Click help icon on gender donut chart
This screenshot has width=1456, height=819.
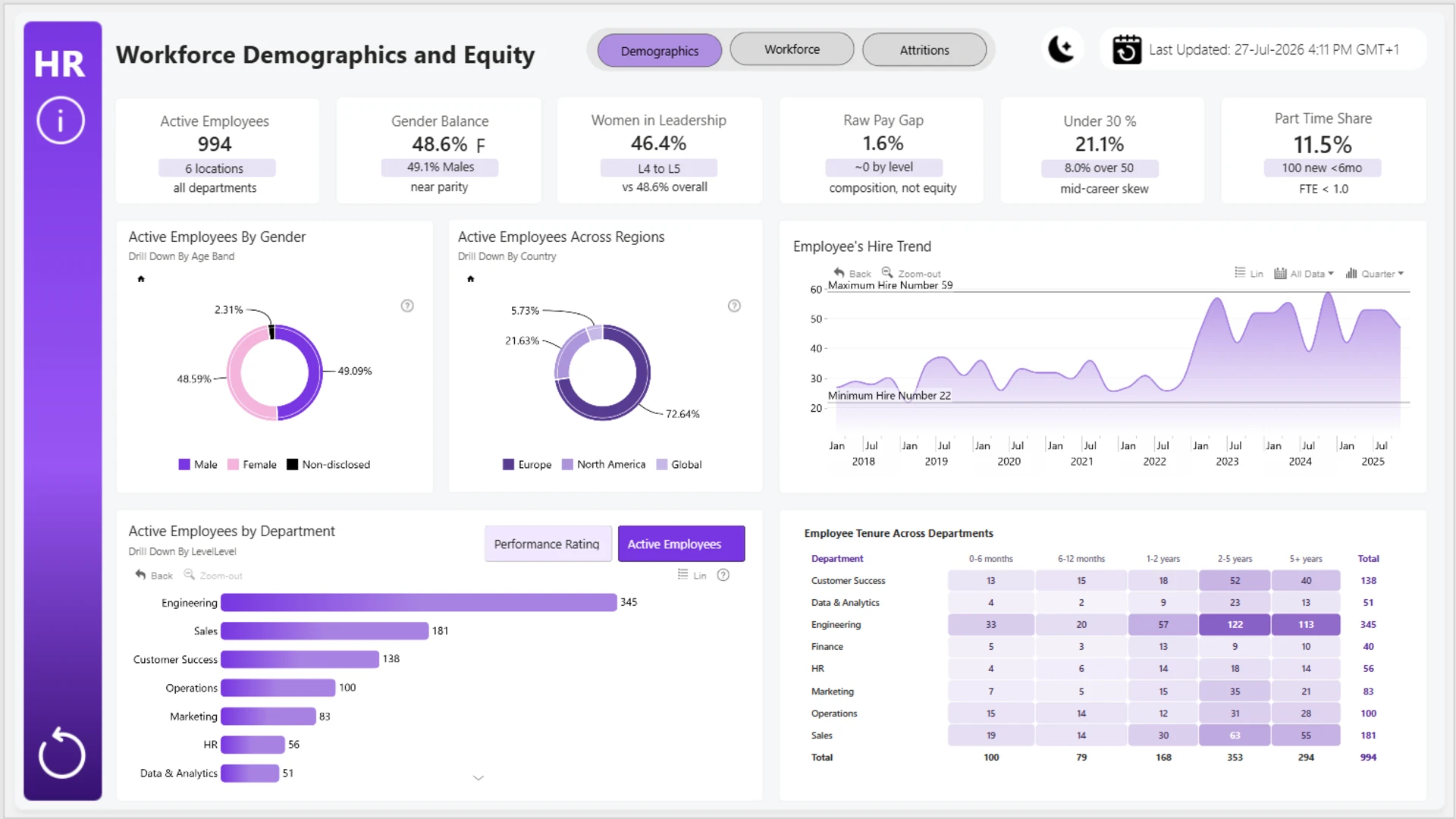[407, 306]
